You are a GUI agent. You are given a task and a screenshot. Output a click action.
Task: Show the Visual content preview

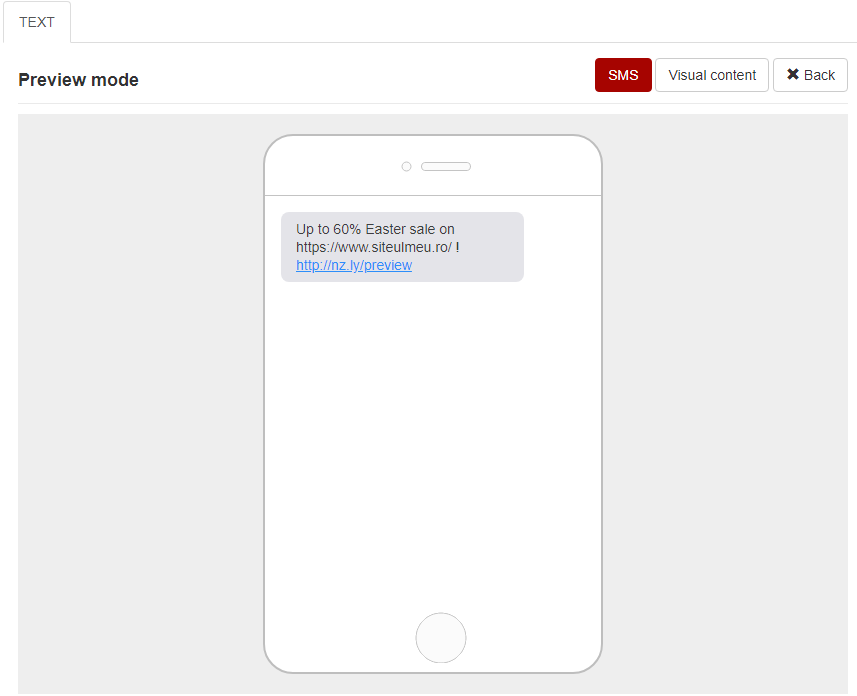coord(712,75)
